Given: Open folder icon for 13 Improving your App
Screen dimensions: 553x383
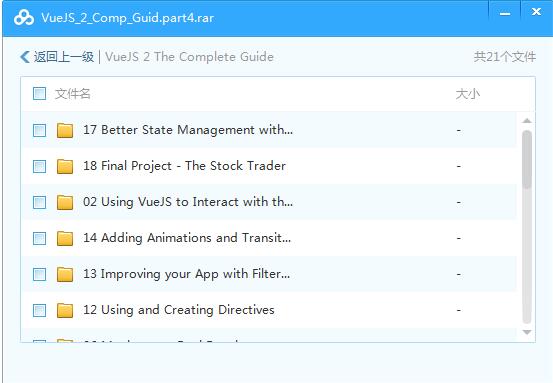Looking at the screenshot, I should [x=65, y=274].
